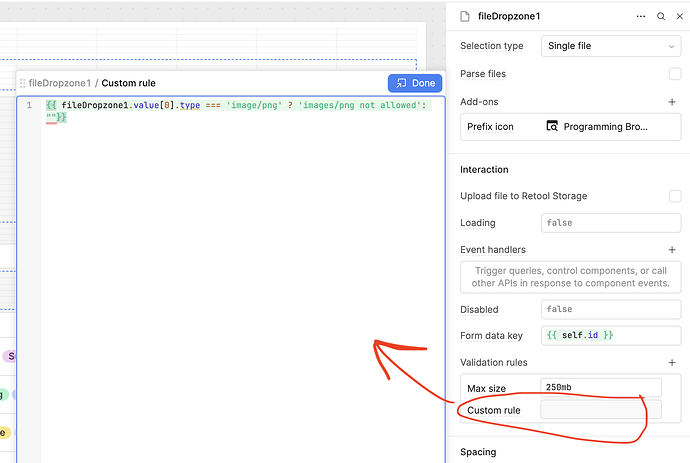690x463 pixels.
Task: Click the Done button in code editor
Action: tap(414, 83)
